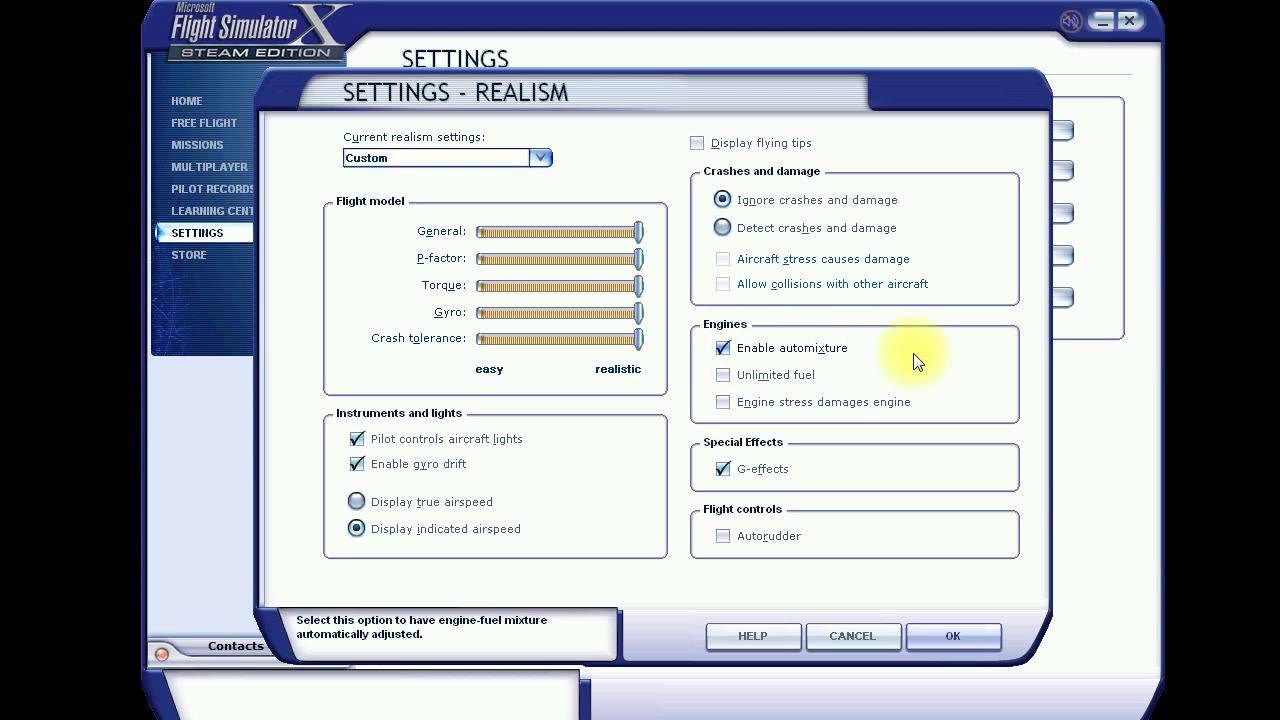1280x720 pixels.
Task: Open FREE FLIGHT in the sidebar
Action: coord(204,123)
